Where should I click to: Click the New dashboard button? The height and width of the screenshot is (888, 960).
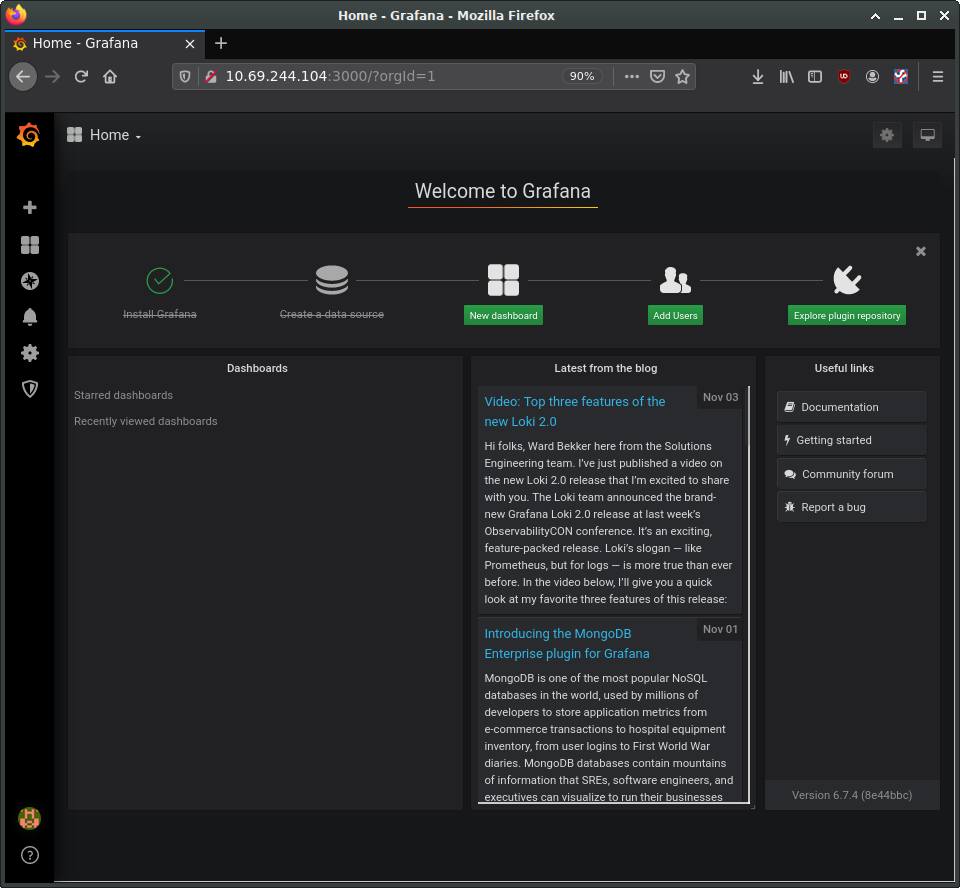tap(503, 315)
